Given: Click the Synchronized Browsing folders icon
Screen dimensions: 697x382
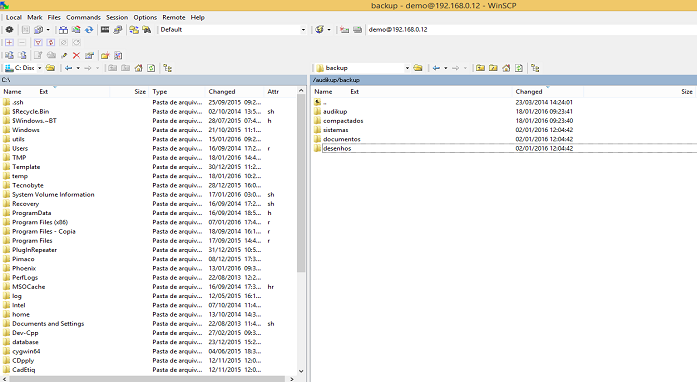Looking at the screenshot, I should [134, 30].
